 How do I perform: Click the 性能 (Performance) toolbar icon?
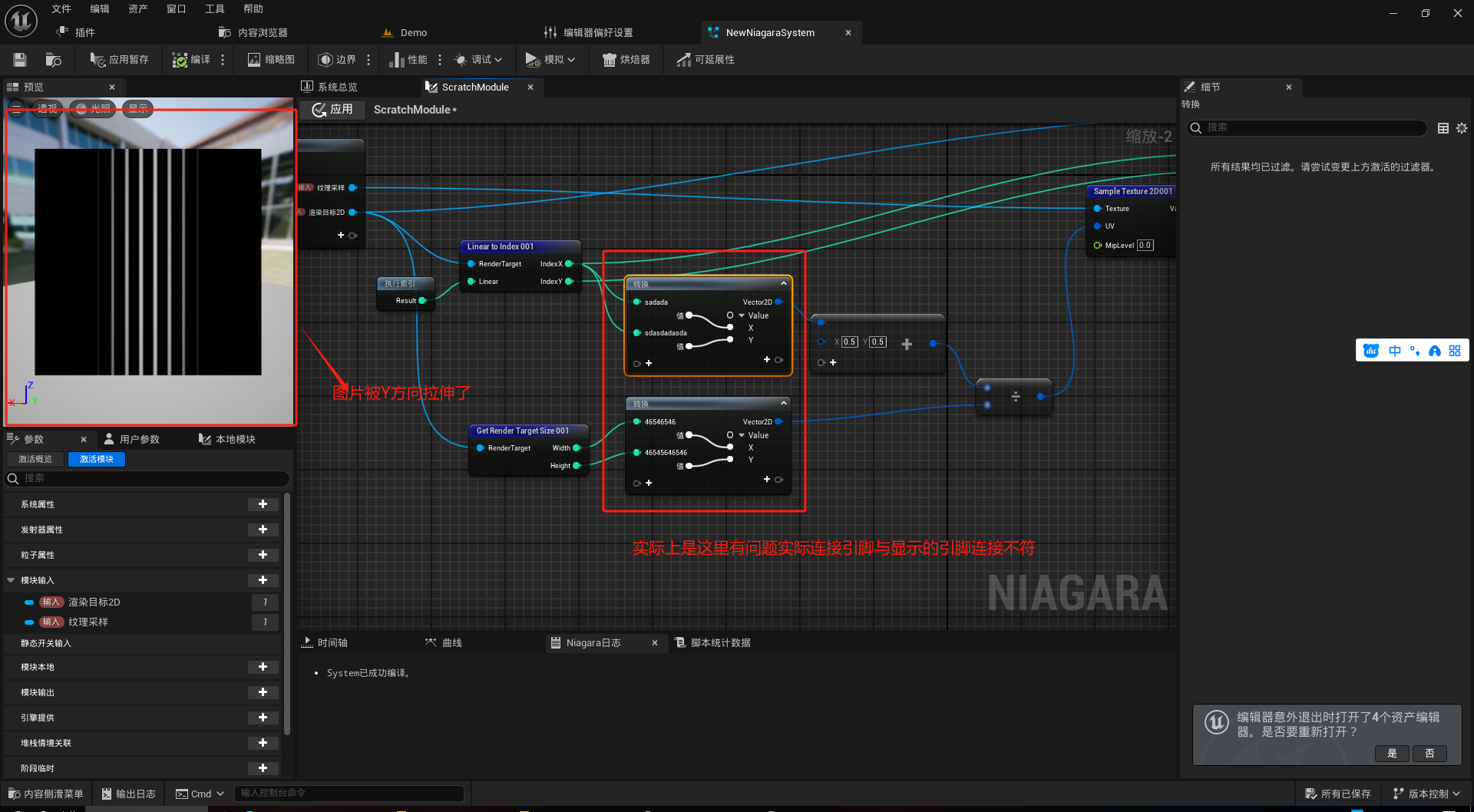[x=408, y=59]
